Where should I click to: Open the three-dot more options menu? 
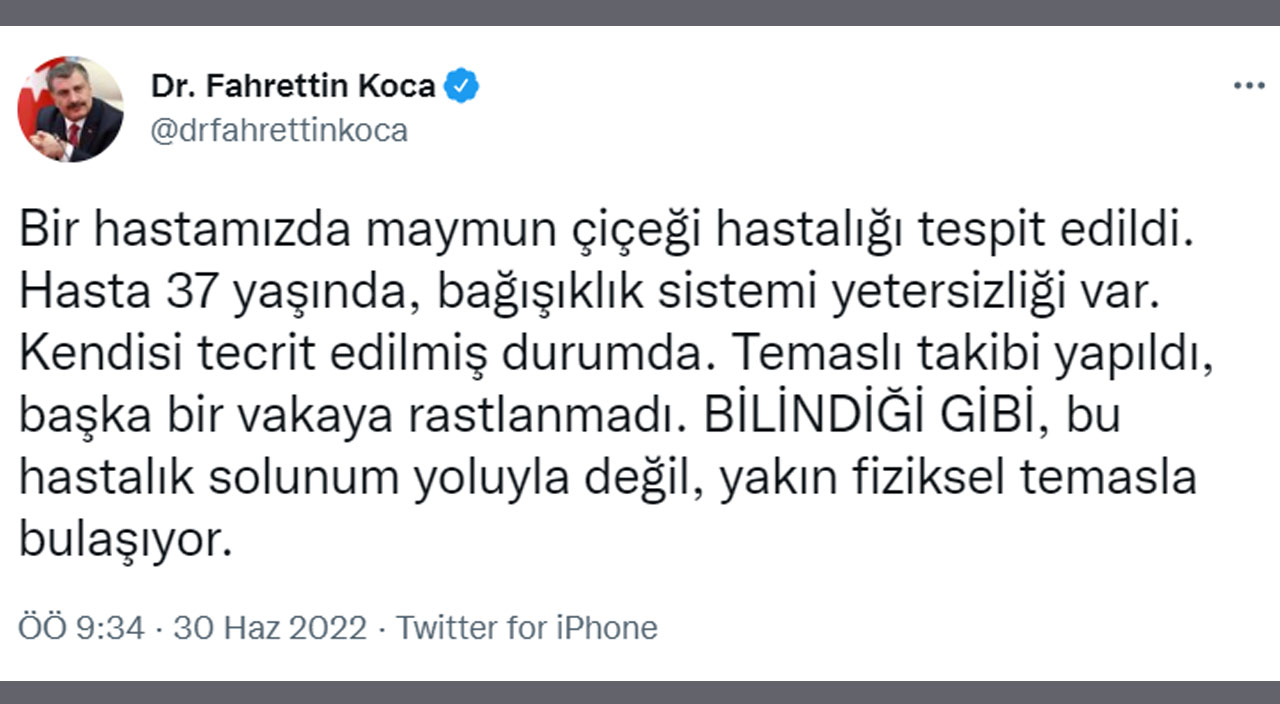coord(1249,86)
